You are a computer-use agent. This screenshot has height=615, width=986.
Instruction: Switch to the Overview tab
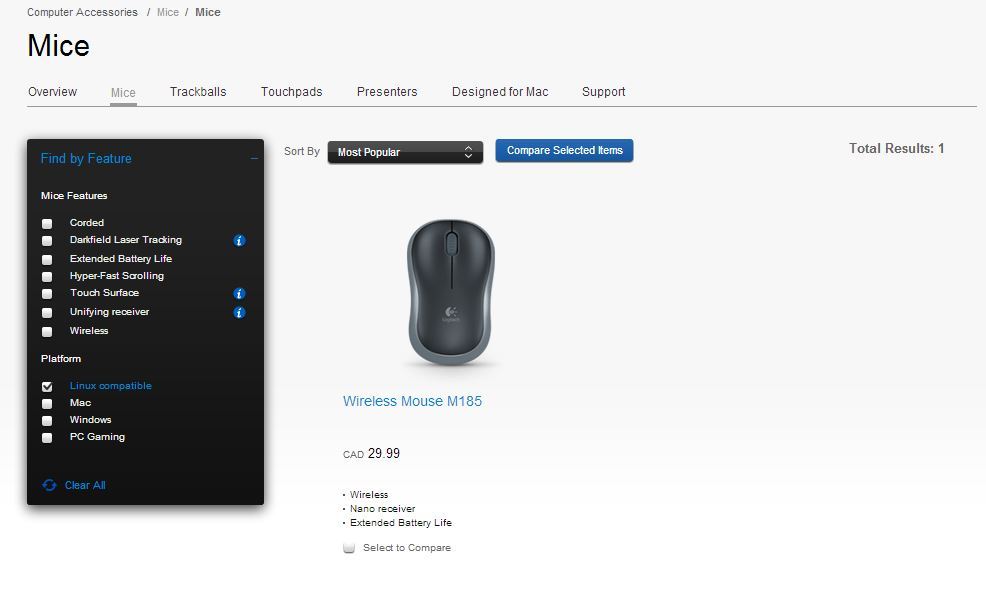(x=52, y=91)
